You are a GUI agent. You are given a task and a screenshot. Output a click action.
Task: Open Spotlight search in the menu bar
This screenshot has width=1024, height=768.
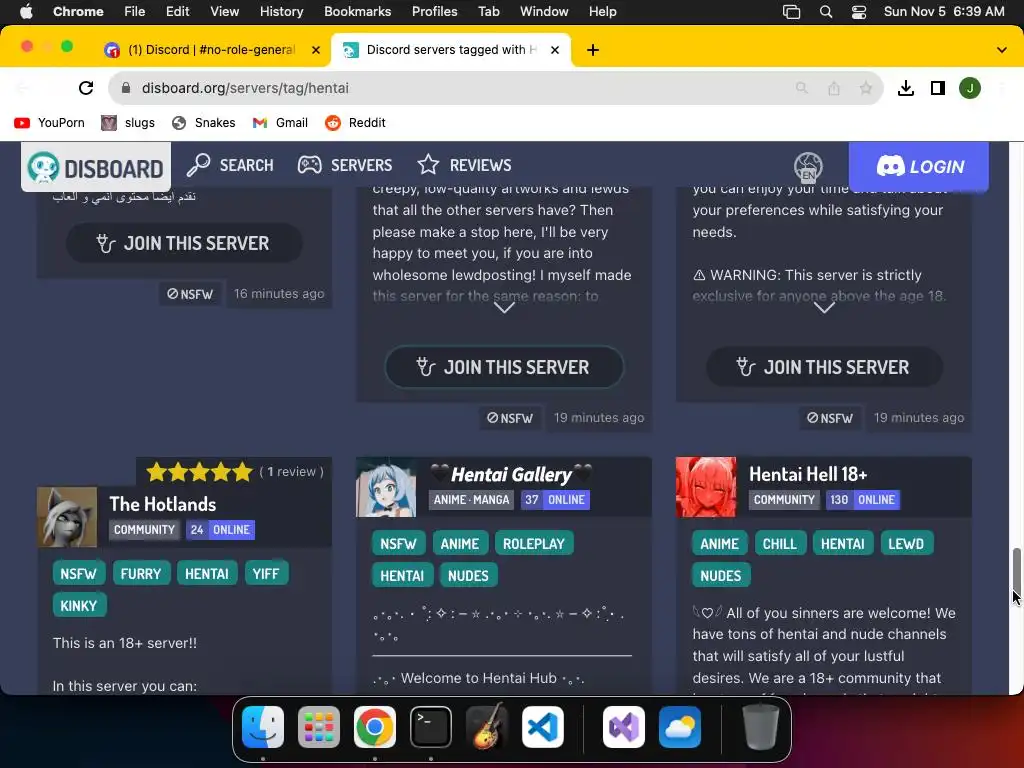point(825,11)
